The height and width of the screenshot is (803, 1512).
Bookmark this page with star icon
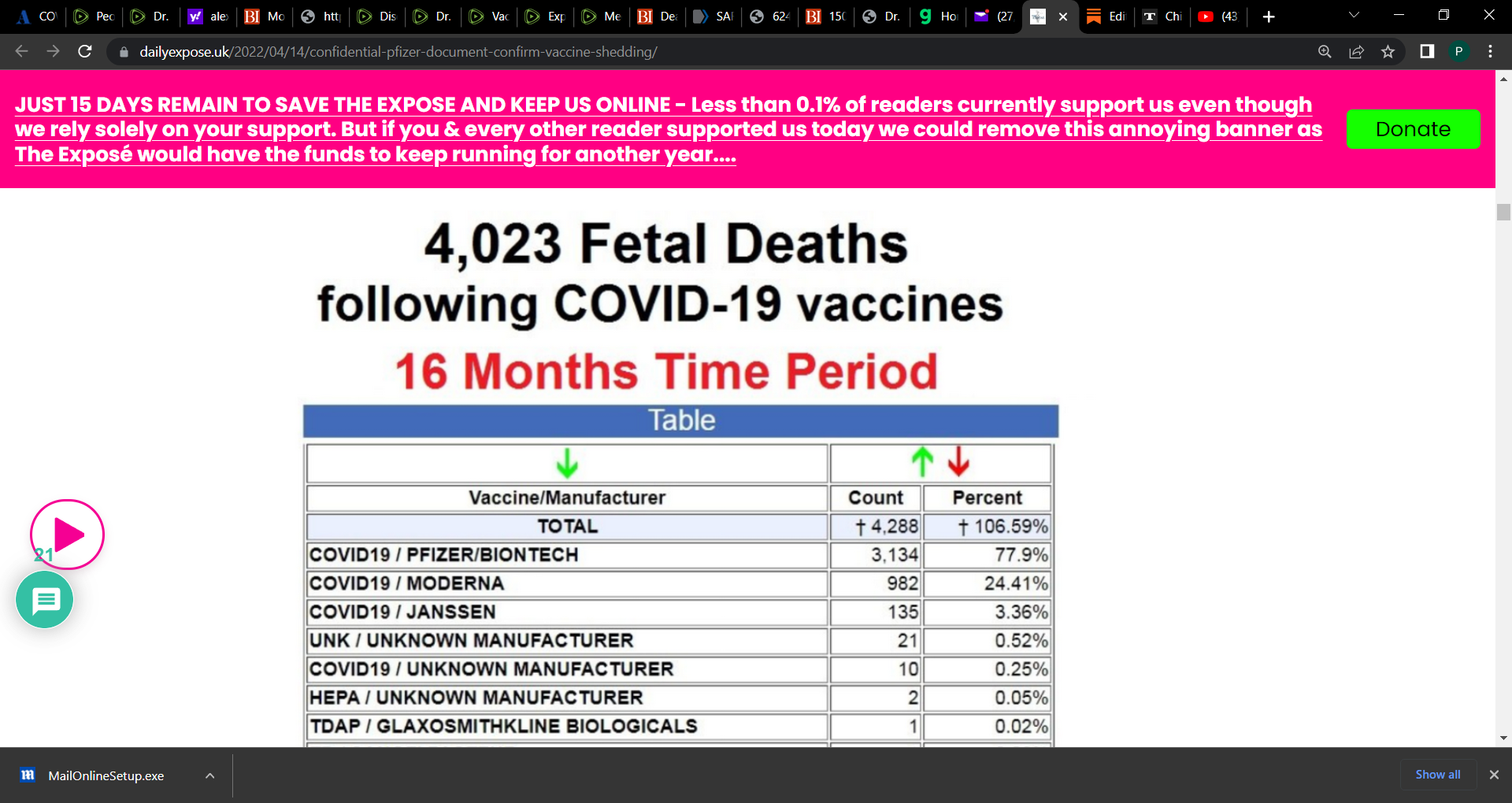pos(1388,52)
